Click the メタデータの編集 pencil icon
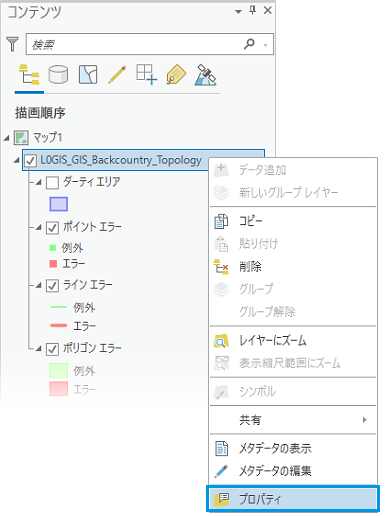The height and width of the screenshot is (516, 386). pos(221,471)
